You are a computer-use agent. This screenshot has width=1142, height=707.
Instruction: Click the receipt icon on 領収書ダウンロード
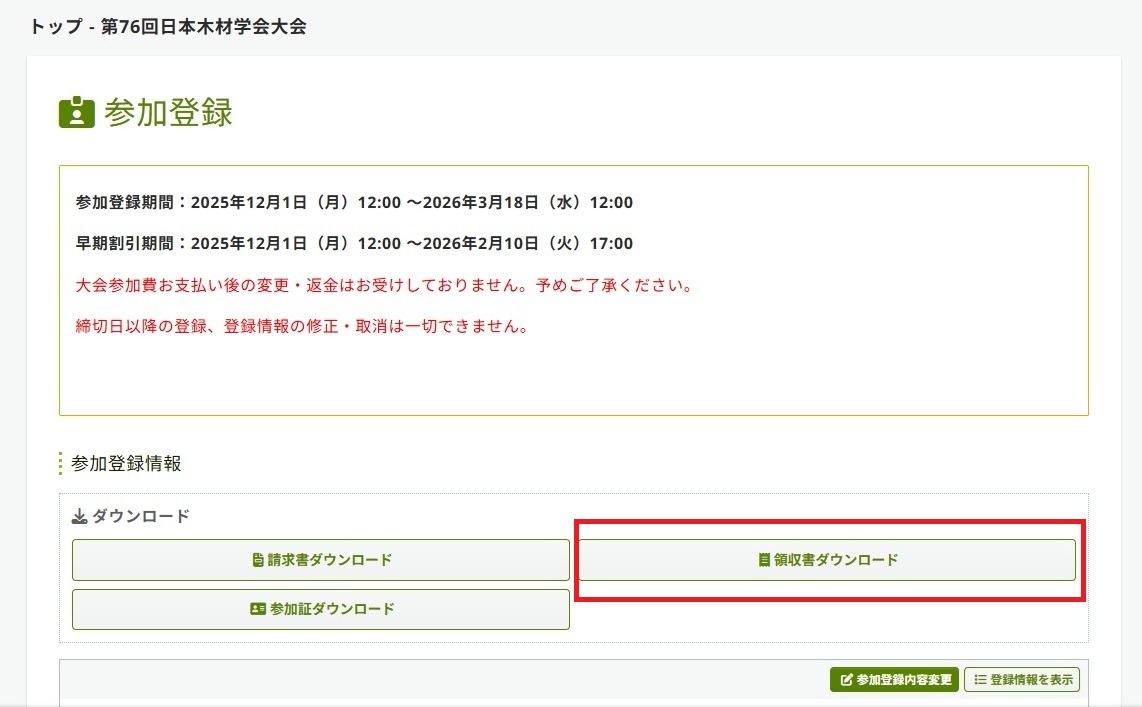pos(764,560)
